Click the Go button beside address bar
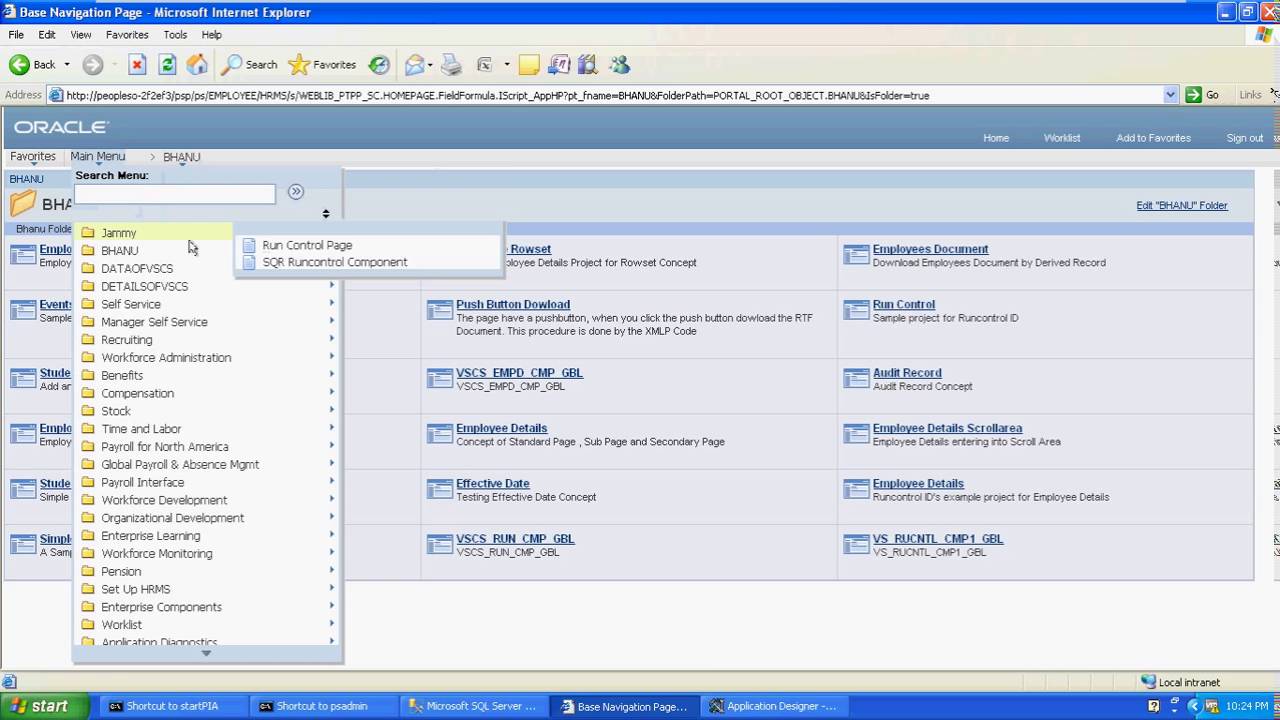The width and height of the screenshot is (1280, 720). coord(1203,95)
